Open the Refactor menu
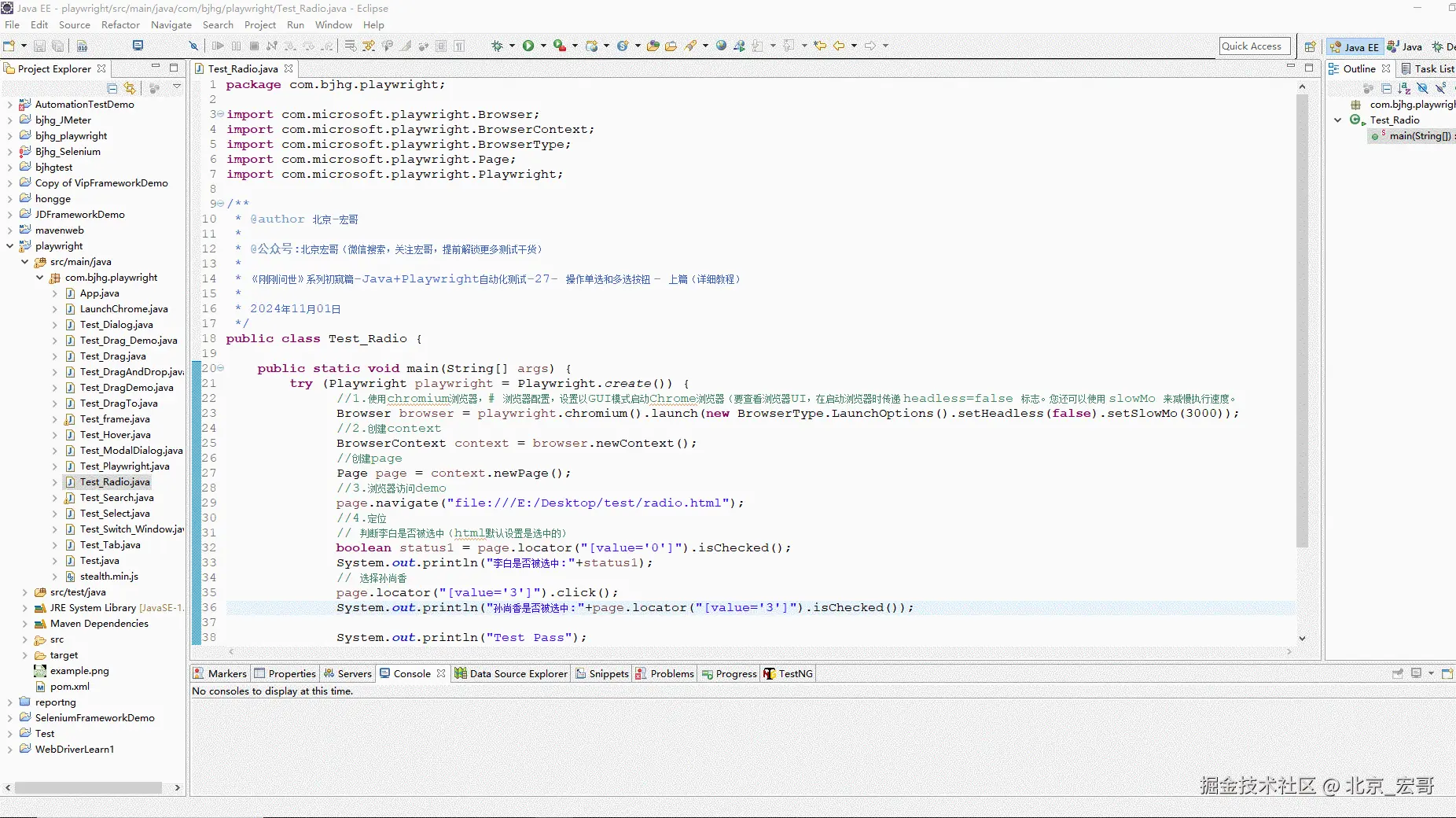Viewport: 1456px width, 818px height. tap(120, 24)
